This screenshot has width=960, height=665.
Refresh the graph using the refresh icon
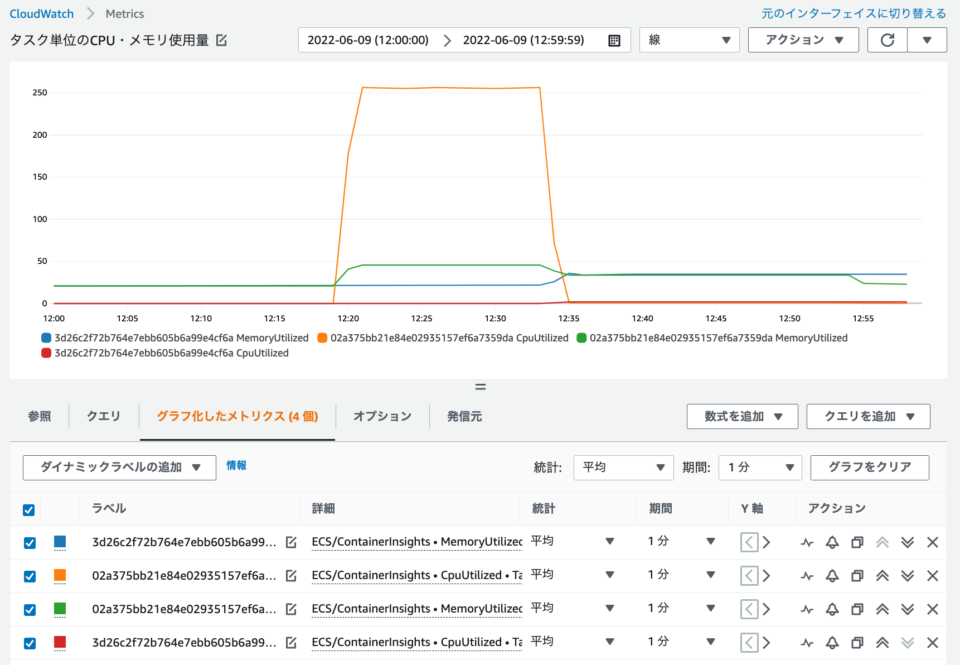tap(887, 40)
